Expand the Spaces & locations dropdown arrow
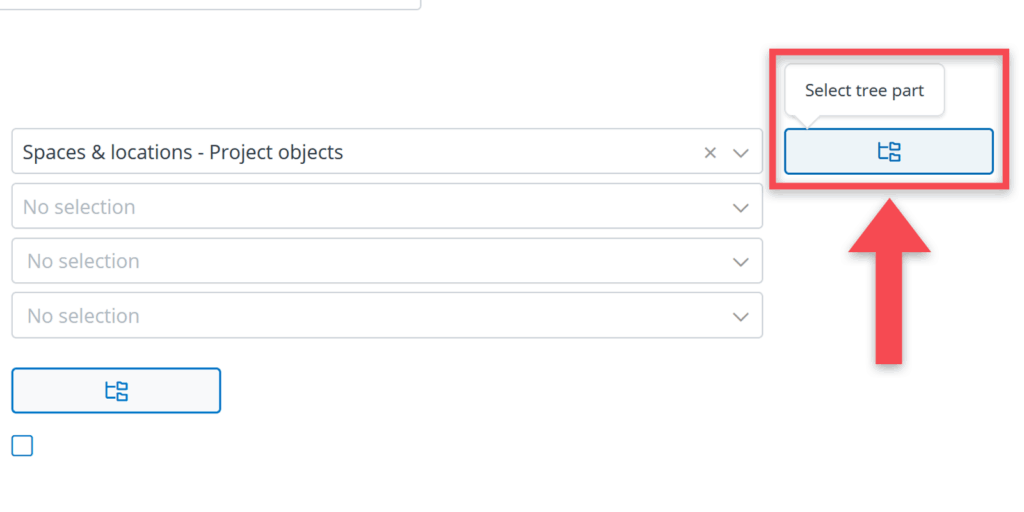The width and height of the screenshot is (1024, 512). 741,153
